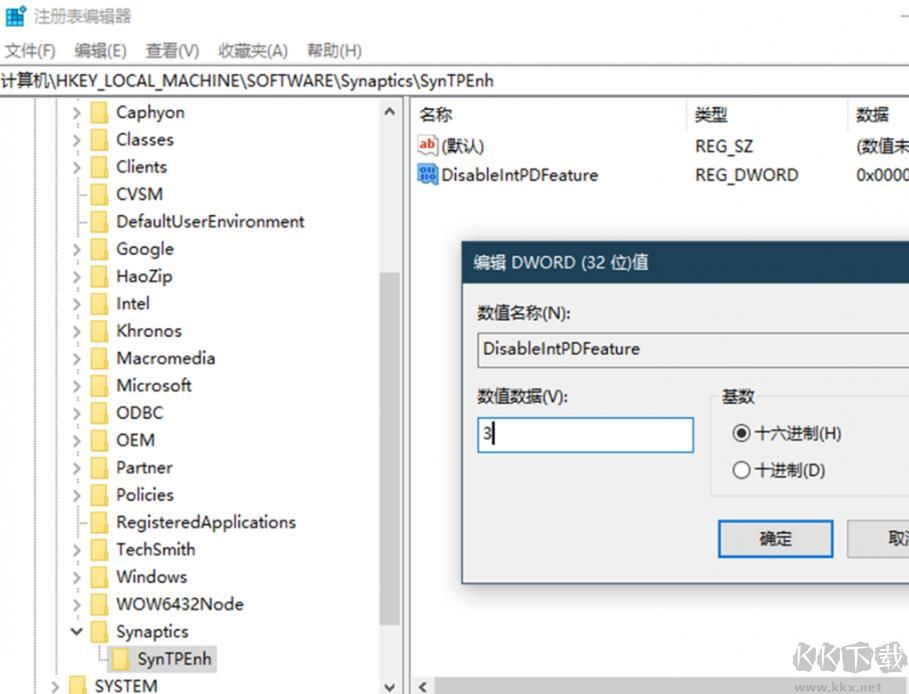Click the Microsoft folder icon
The height and width of the screenshot is (694, 909).
tap(98, 385)
